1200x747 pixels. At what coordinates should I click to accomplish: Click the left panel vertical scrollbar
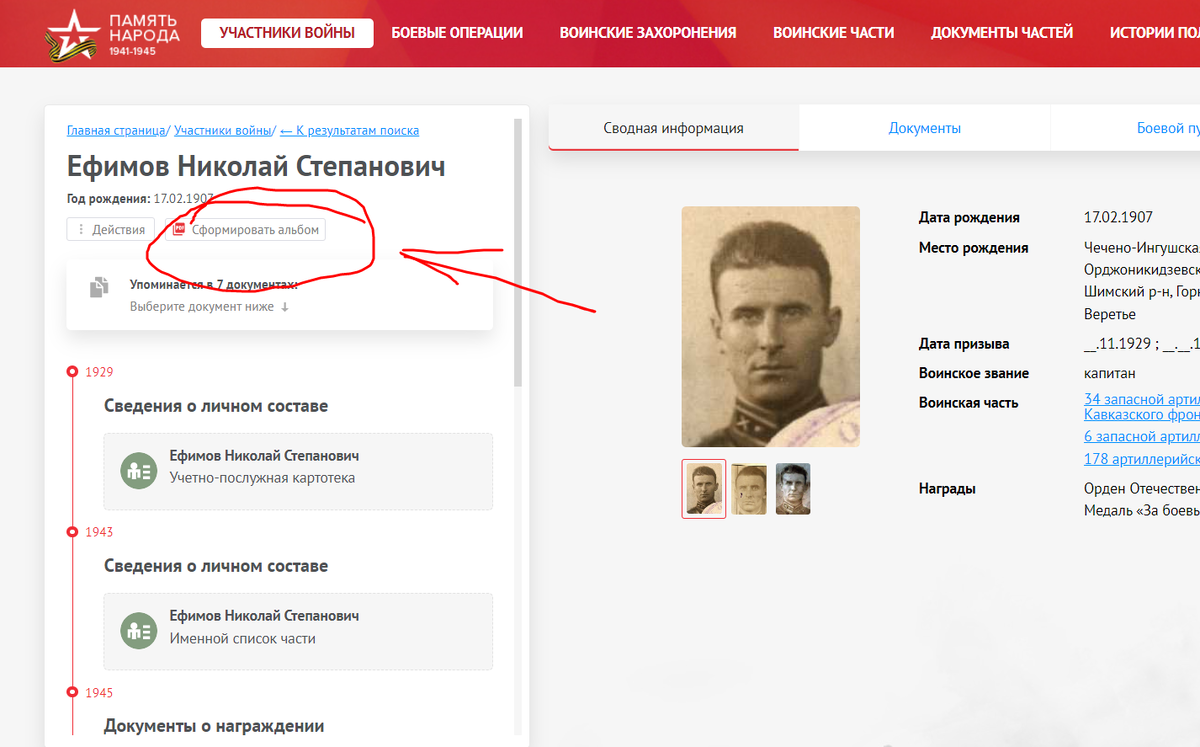[x=518, y=253]
